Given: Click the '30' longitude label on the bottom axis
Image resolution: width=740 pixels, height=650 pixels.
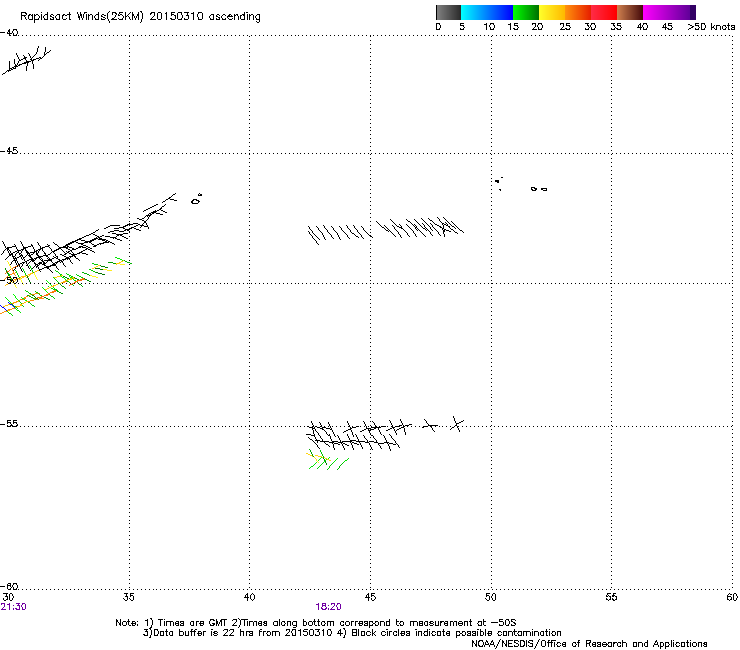Looking at the screenshot, I should 8,597.
